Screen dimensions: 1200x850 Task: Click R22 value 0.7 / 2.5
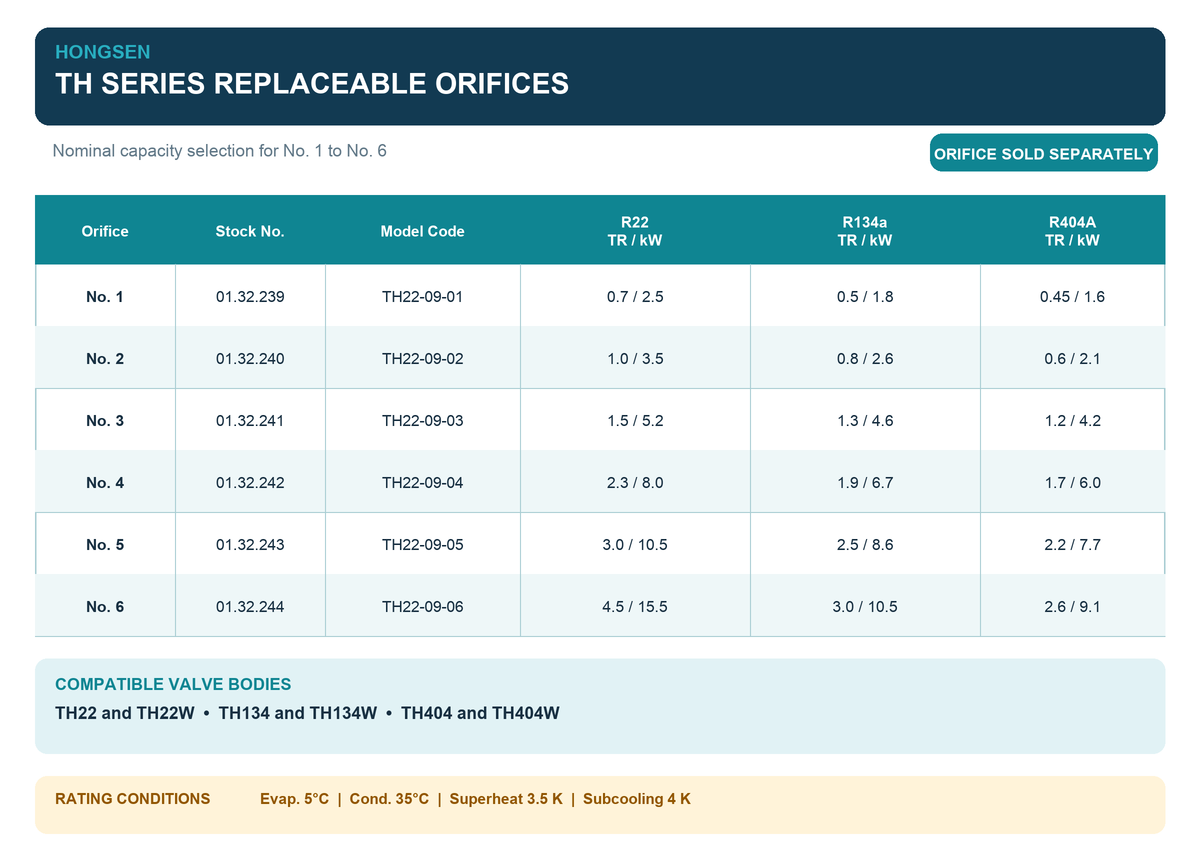tap(635, 297)
